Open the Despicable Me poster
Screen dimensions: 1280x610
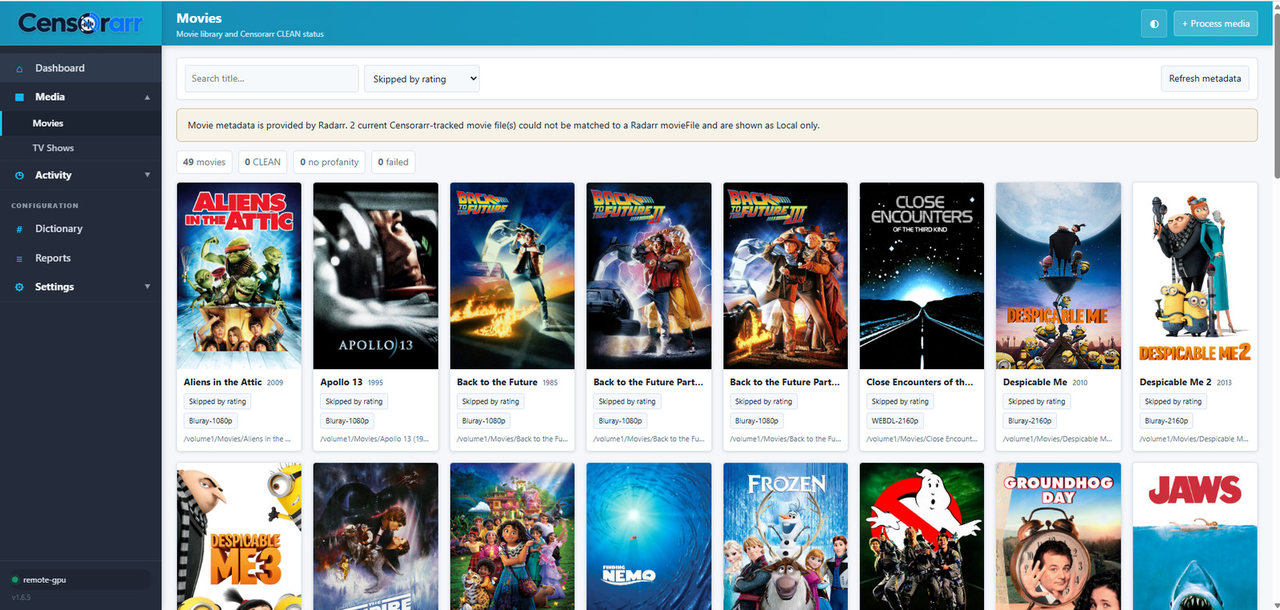(x=1058, y=276)
